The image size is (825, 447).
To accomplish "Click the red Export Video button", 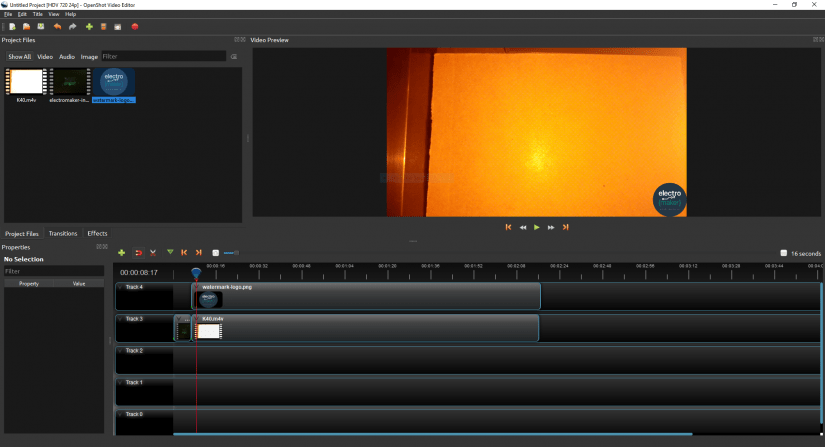I will coord(134,26).
